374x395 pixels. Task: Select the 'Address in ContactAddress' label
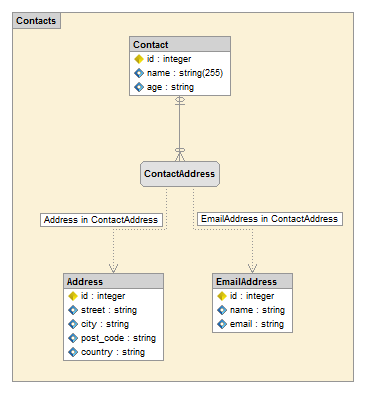101,220
